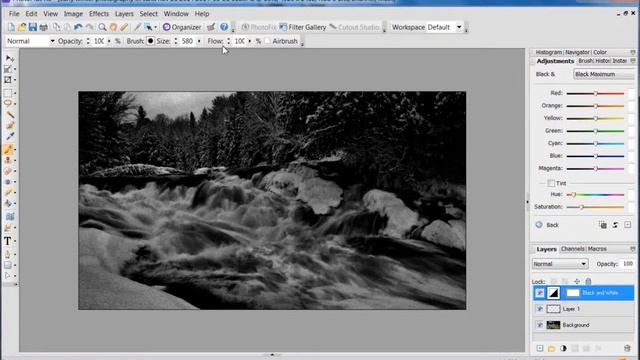
Task: Open Cutout Studio
Action: [x=354, y=27]
